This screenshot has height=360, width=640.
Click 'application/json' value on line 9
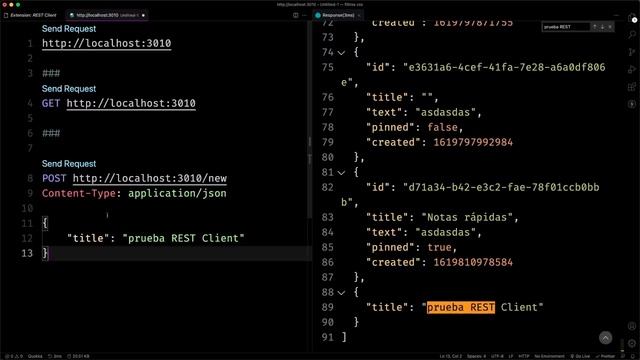coord(177,193)
